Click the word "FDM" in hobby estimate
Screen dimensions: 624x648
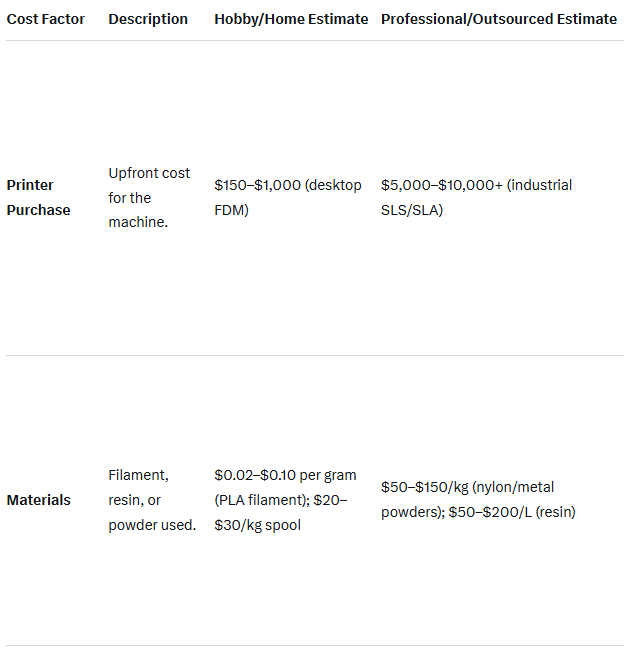point(231,210)
